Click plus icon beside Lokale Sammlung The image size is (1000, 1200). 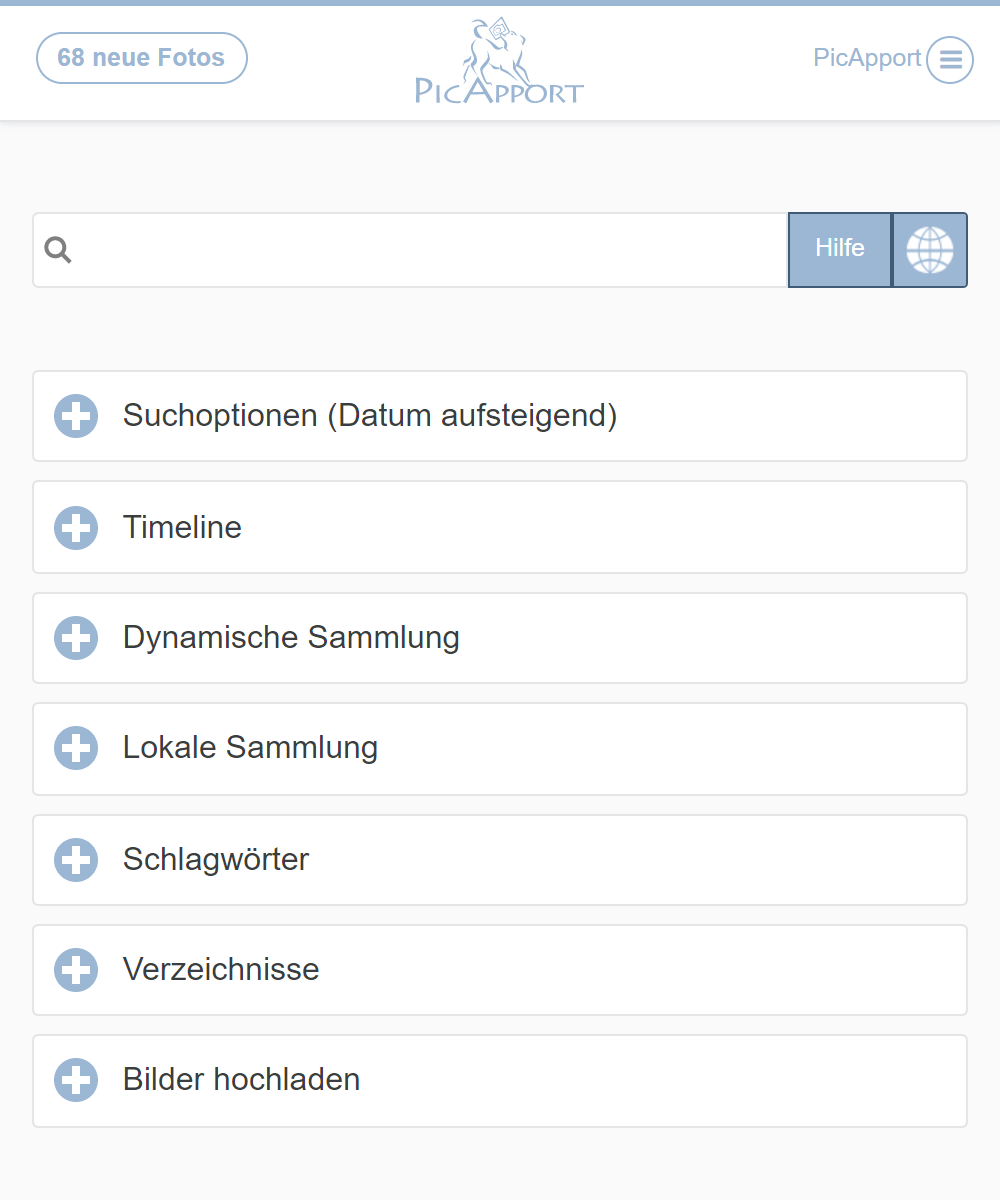tap(76, 748)
